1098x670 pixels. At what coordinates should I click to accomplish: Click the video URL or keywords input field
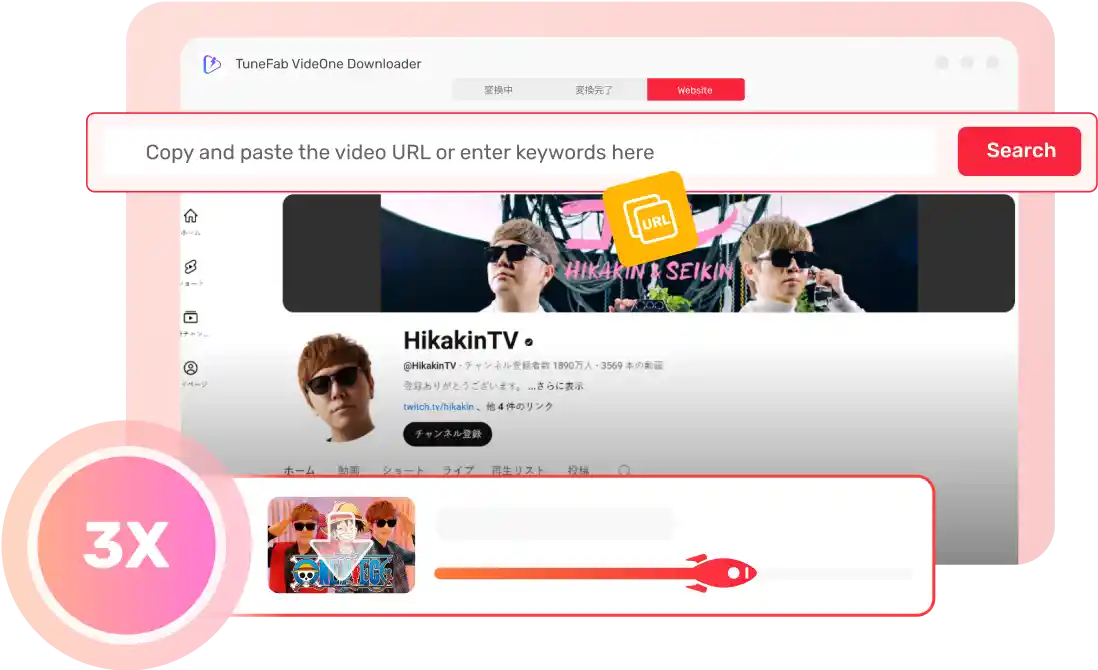click(x=520, y=152)
